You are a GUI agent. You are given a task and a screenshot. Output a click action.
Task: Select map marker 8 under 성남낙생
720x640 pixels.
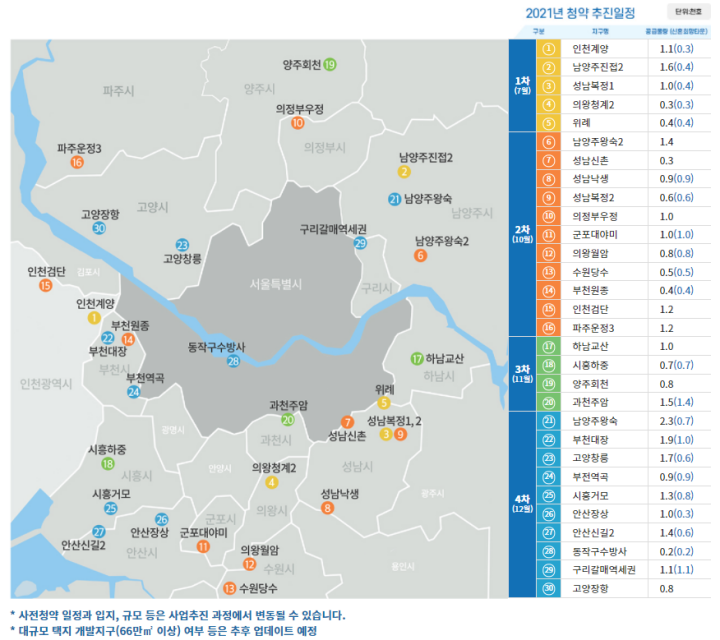tap(327, 508)
